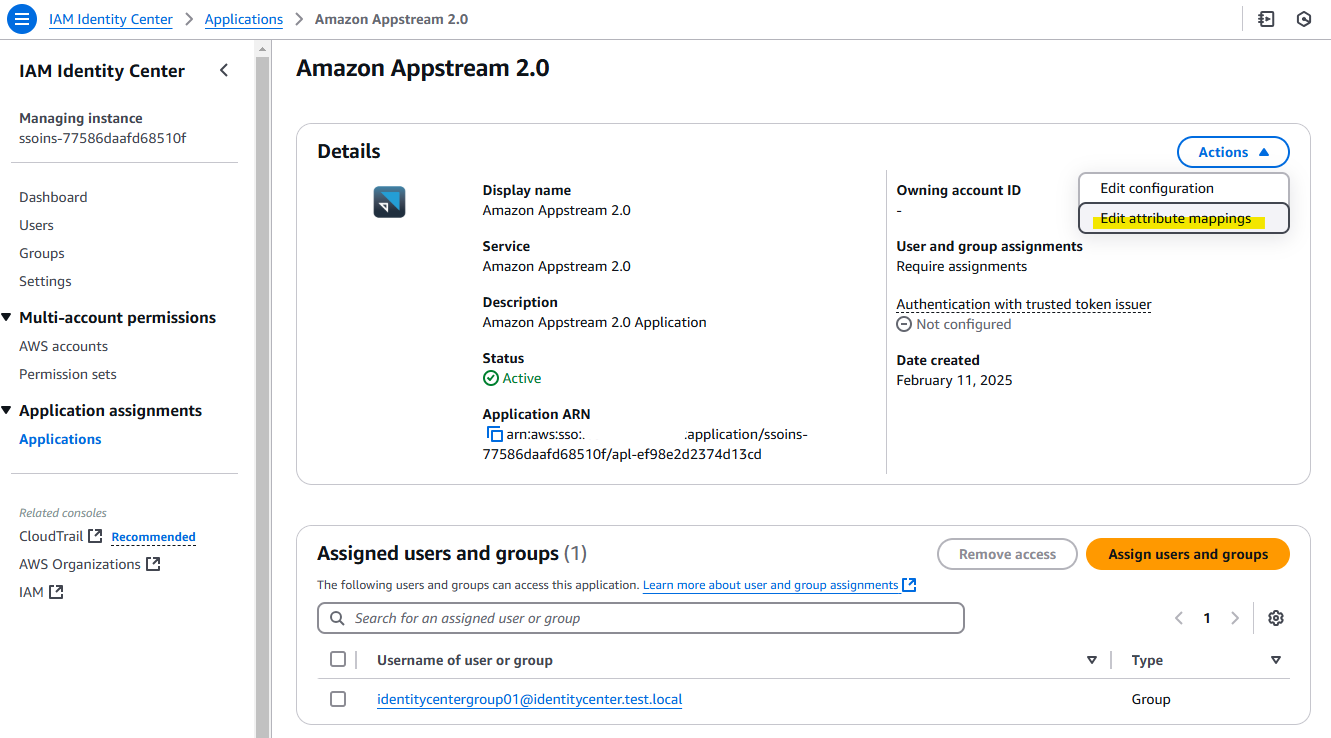The height and width of the screenshot is (738, 1331).
Task: Open table preferences gear icon
Action: tap(1275, 618)
